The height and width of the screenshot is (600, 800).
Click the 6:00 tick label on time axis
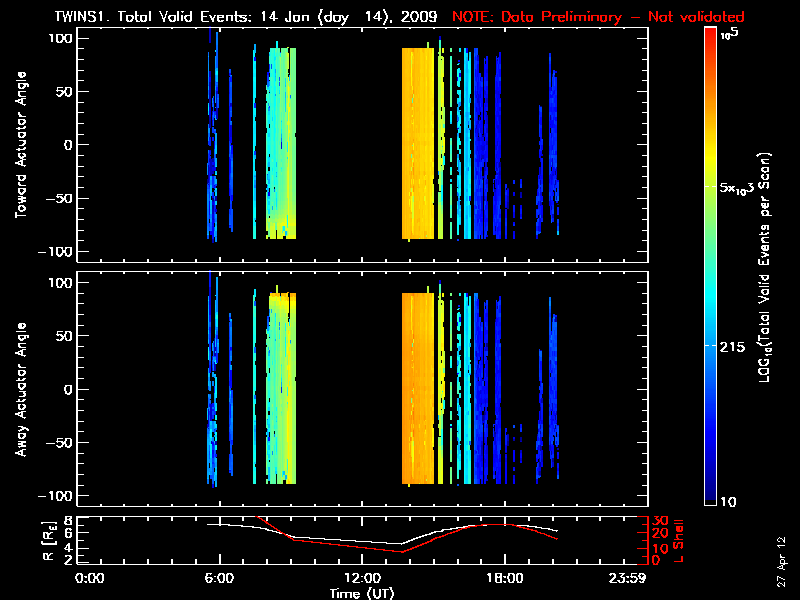tap(218, 578)
